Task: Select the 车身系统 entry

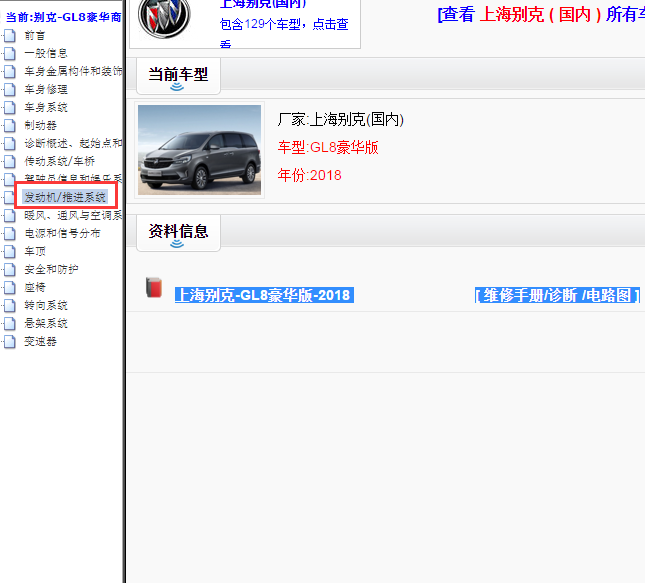Action: 46,108
